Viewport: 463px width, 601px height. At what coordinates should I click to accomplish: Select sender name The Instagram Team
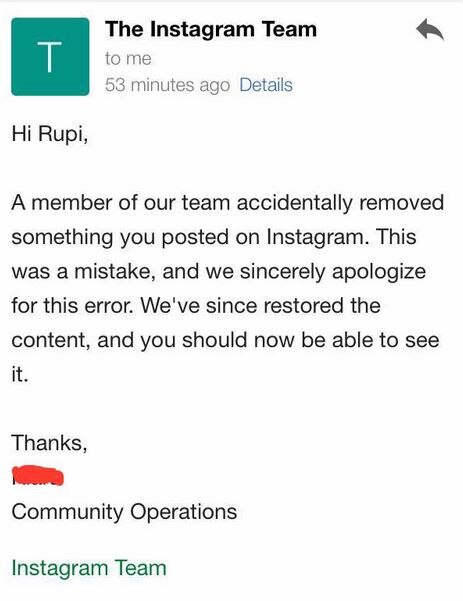pos(211,29)
